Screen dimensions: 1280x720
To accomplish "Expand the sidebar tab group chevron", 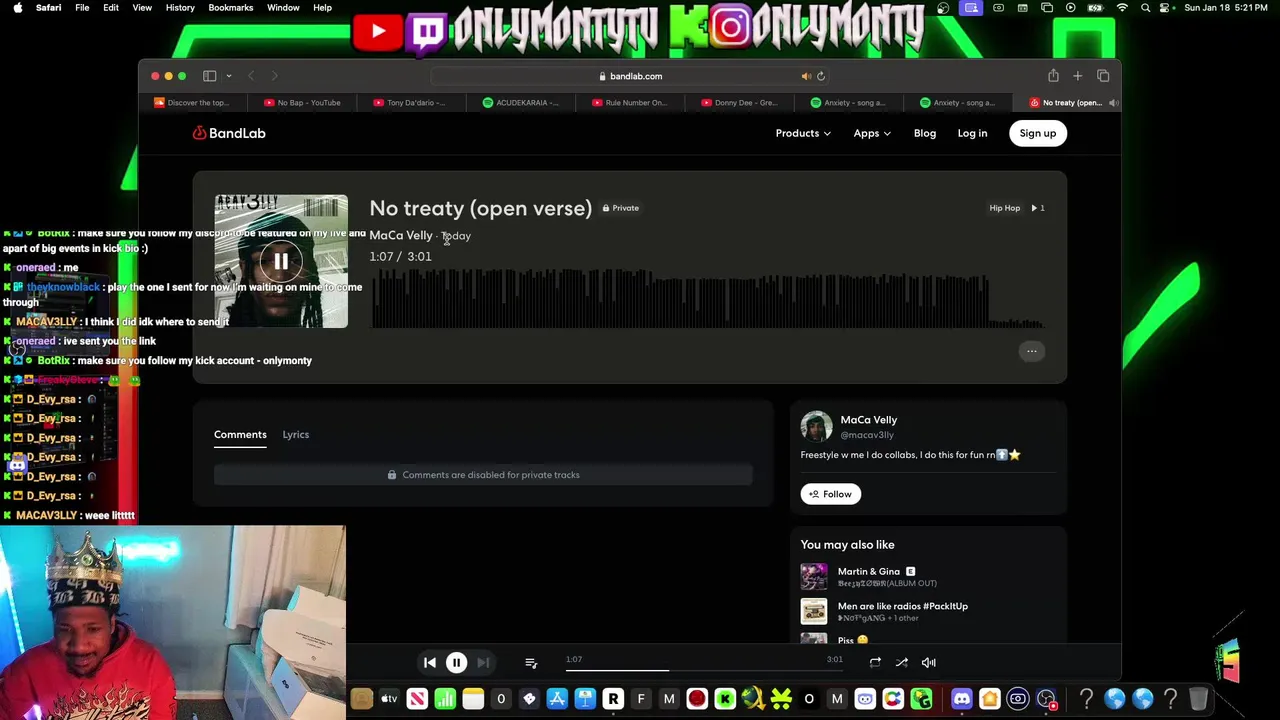I will 229,76.
